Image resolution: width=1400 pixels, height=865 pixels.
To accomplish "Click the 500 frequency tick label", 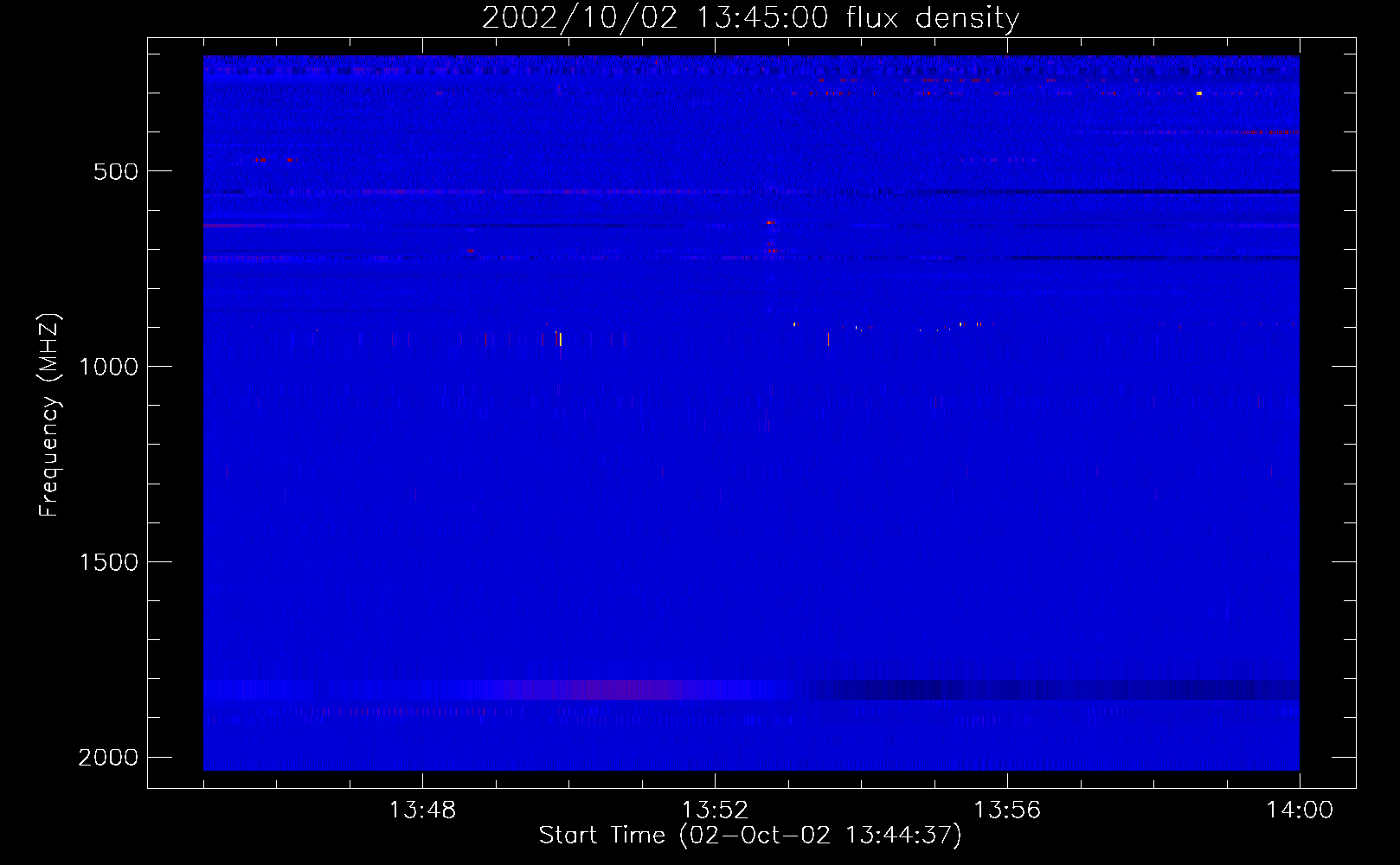I will pos(116,171).
